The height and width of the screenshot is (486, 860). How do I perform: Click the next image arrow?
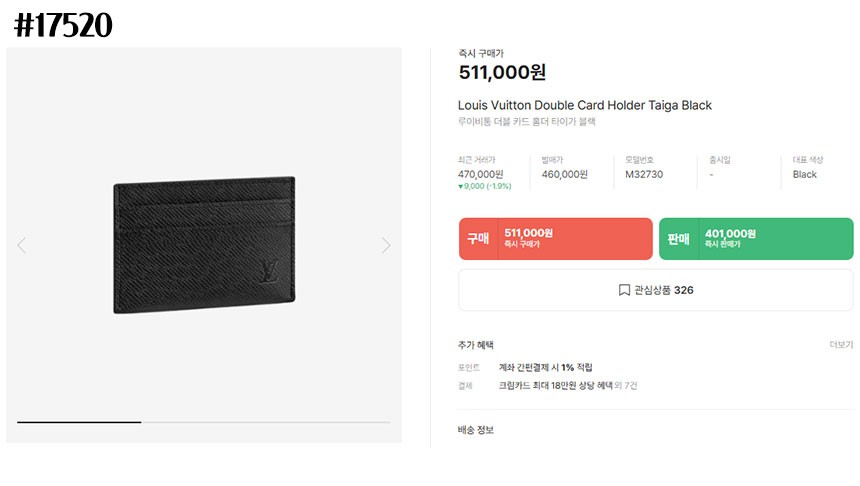coord(386,245)
